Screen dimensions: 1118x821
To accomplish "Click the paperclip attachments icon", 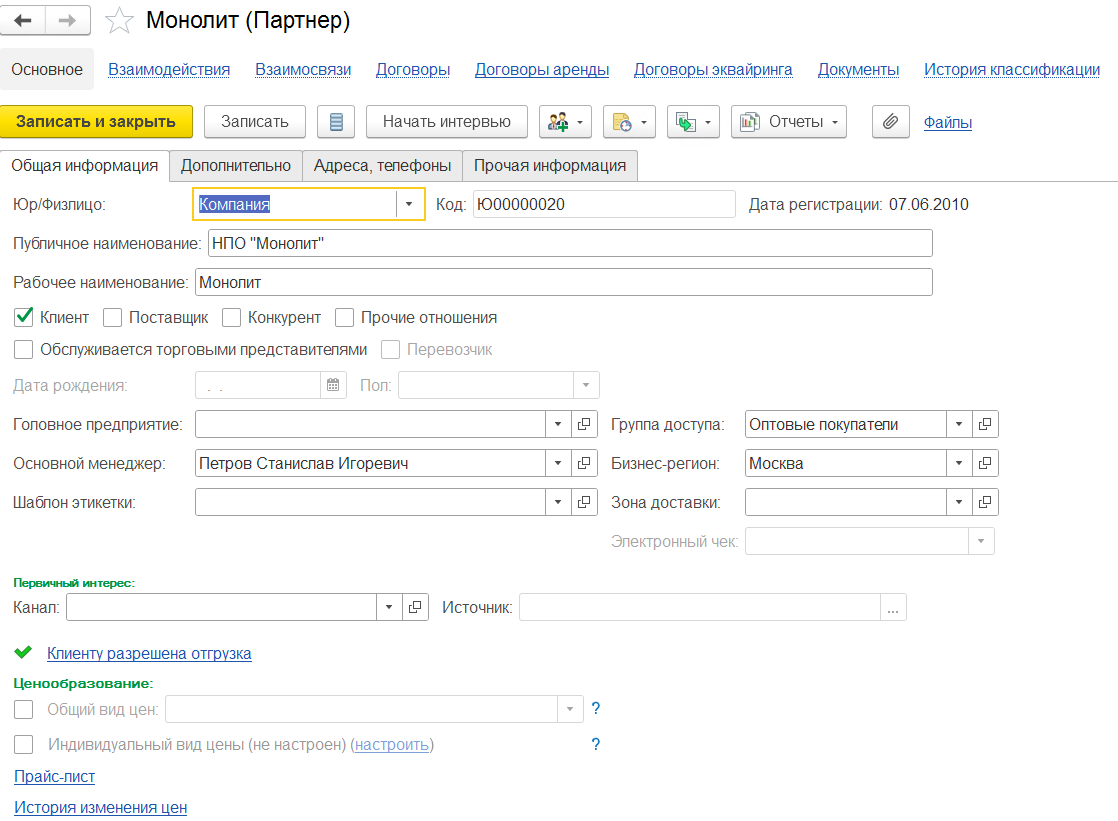I will pos(889,122).
